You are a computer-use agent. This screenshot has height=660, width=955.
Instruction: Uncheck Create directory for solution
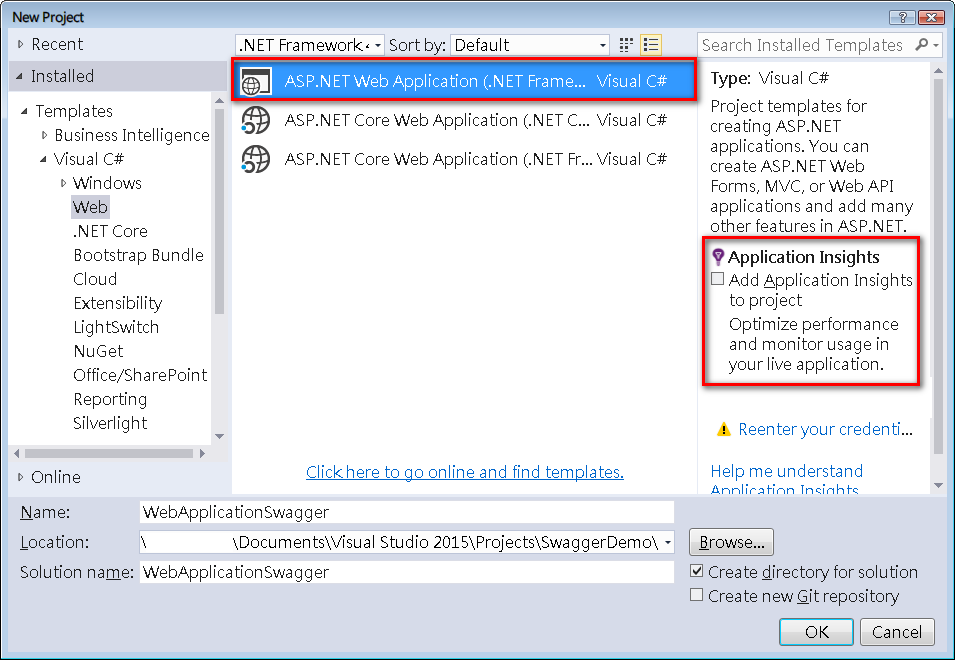(x=697, y=571)
